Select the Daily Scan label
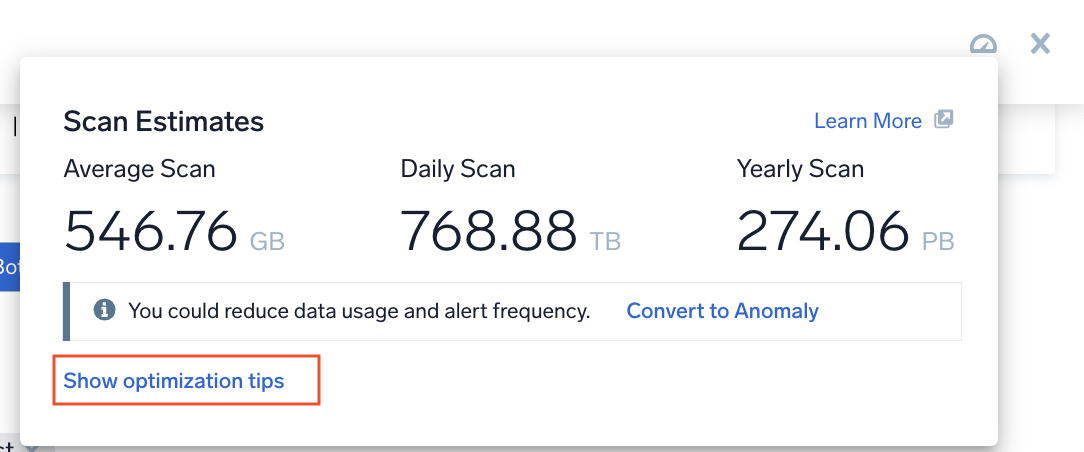Viewport: 1084px width, 452px height. click(x=458, y=169)
